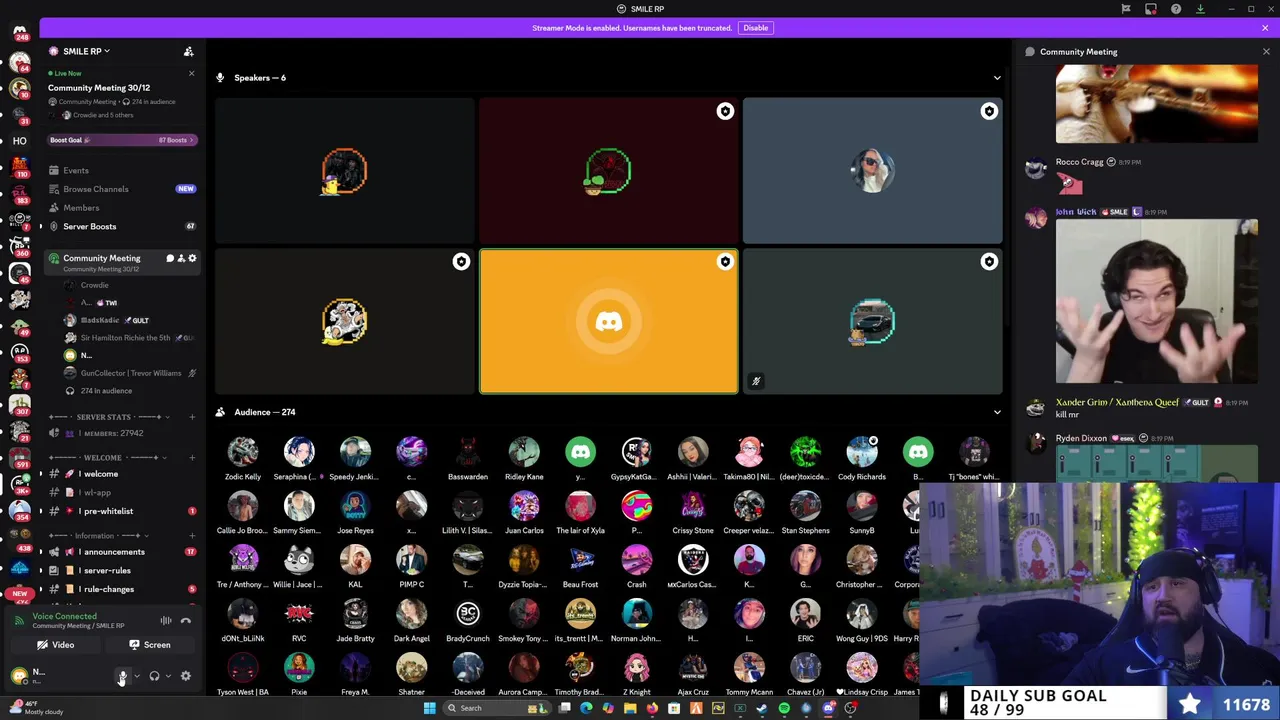Open audience member Ridley Kane

(524, 459)
